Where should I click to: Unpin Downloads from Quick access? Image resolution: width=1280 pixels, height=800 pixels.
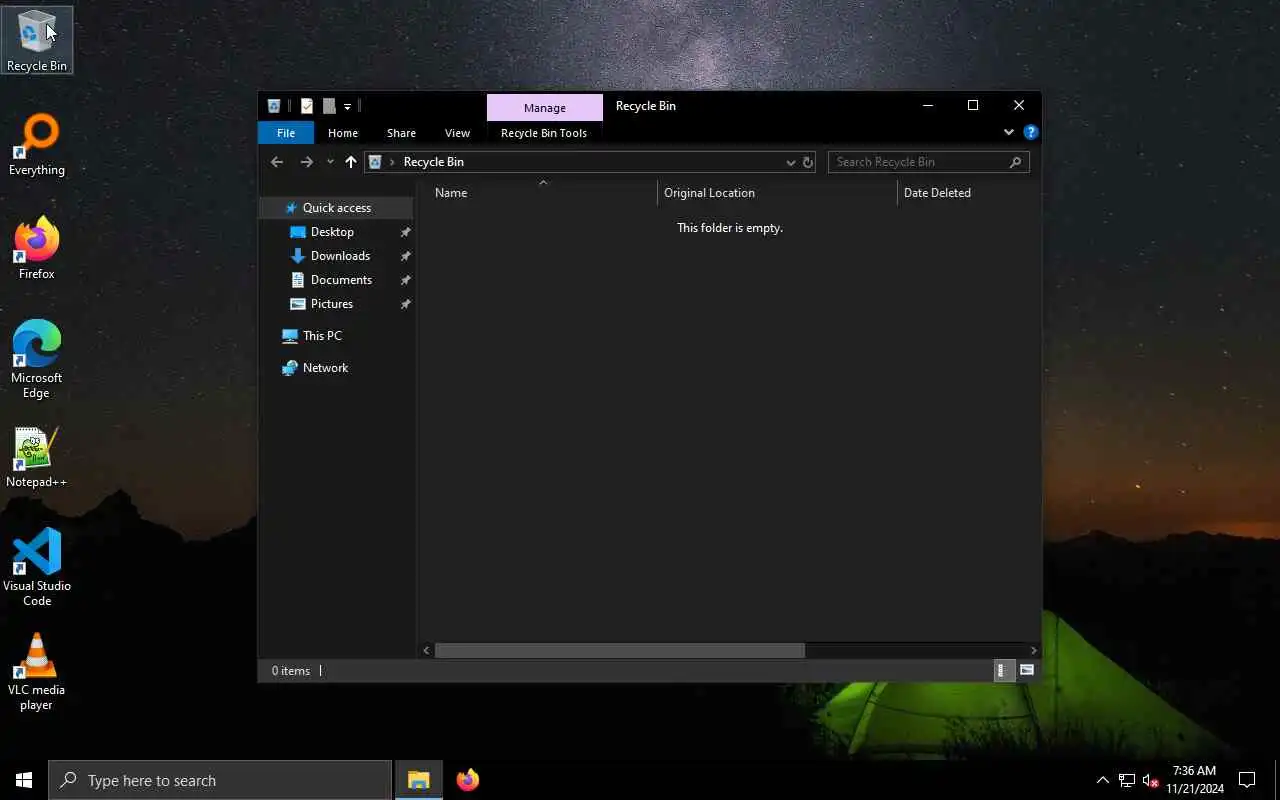click(x=405, y=256)
